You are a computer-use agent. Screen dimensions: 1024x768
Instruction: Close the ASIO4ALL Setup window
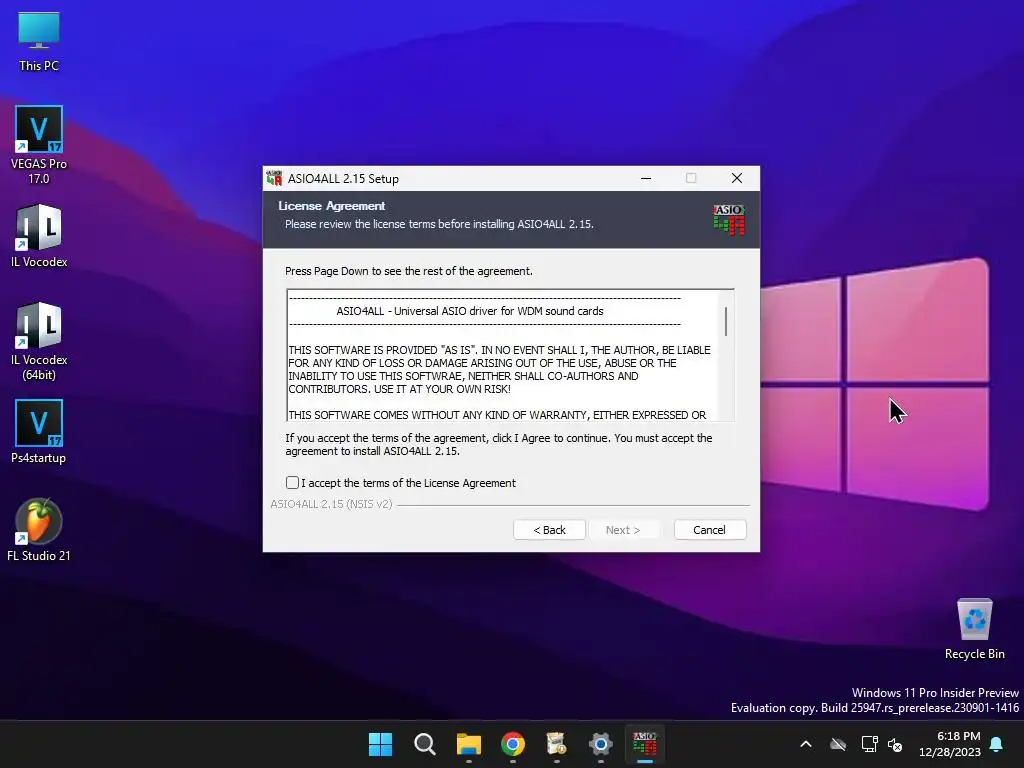[737, 178]
